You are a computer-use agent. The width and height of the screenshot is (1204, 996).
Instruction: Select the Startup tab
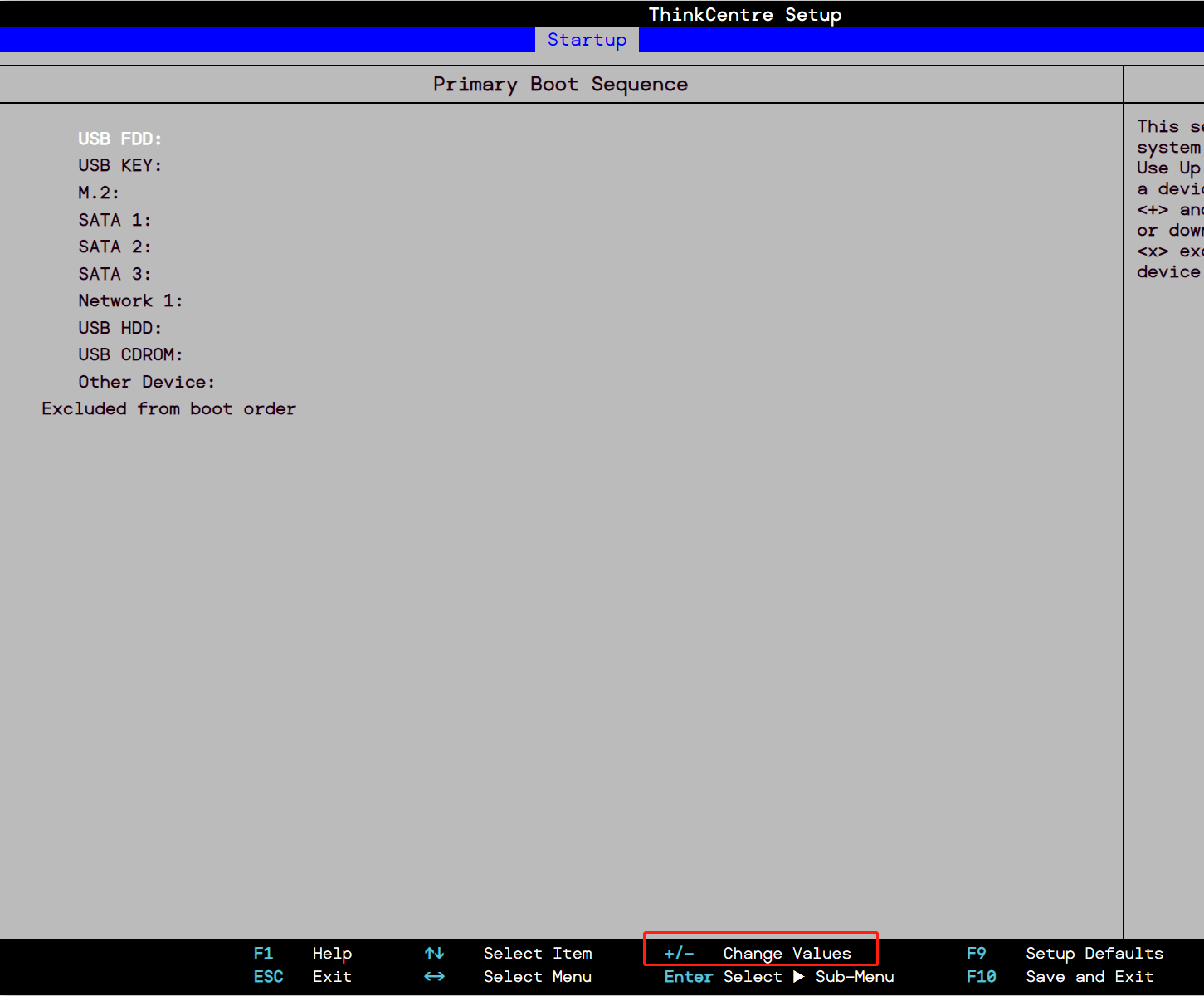click(x=587, y=40)
